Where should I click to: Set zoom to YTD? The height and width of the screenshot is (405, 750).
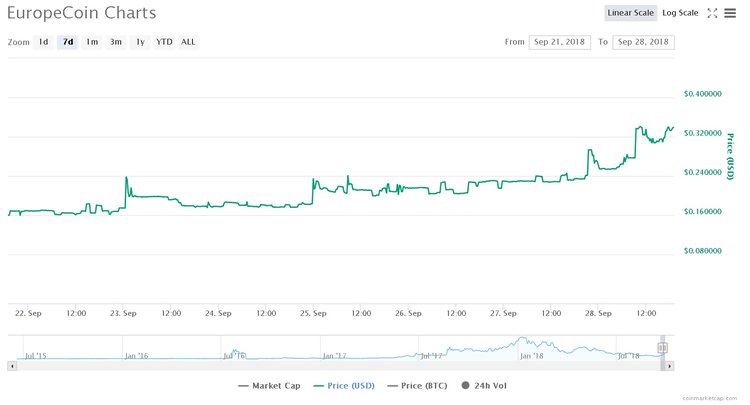click(164, 42)
